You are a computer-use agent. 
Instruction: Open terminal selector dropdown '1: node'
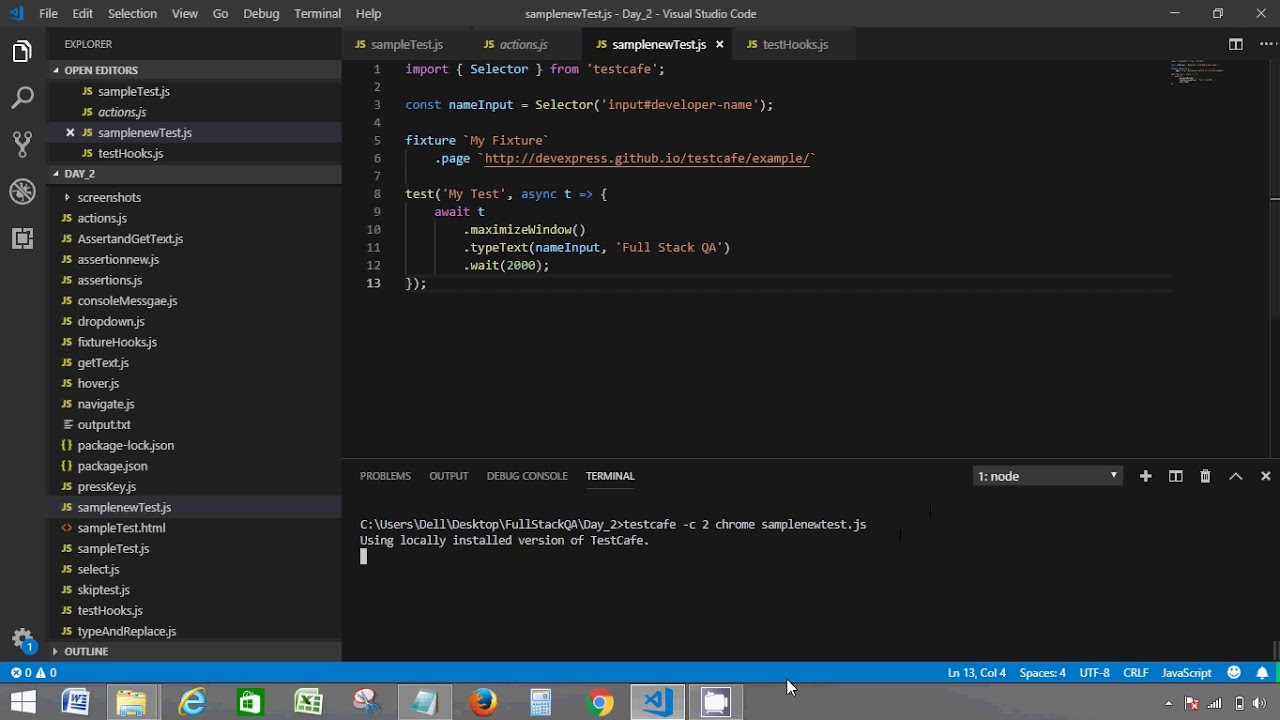pyautogui.click(x=1048, y=476)
